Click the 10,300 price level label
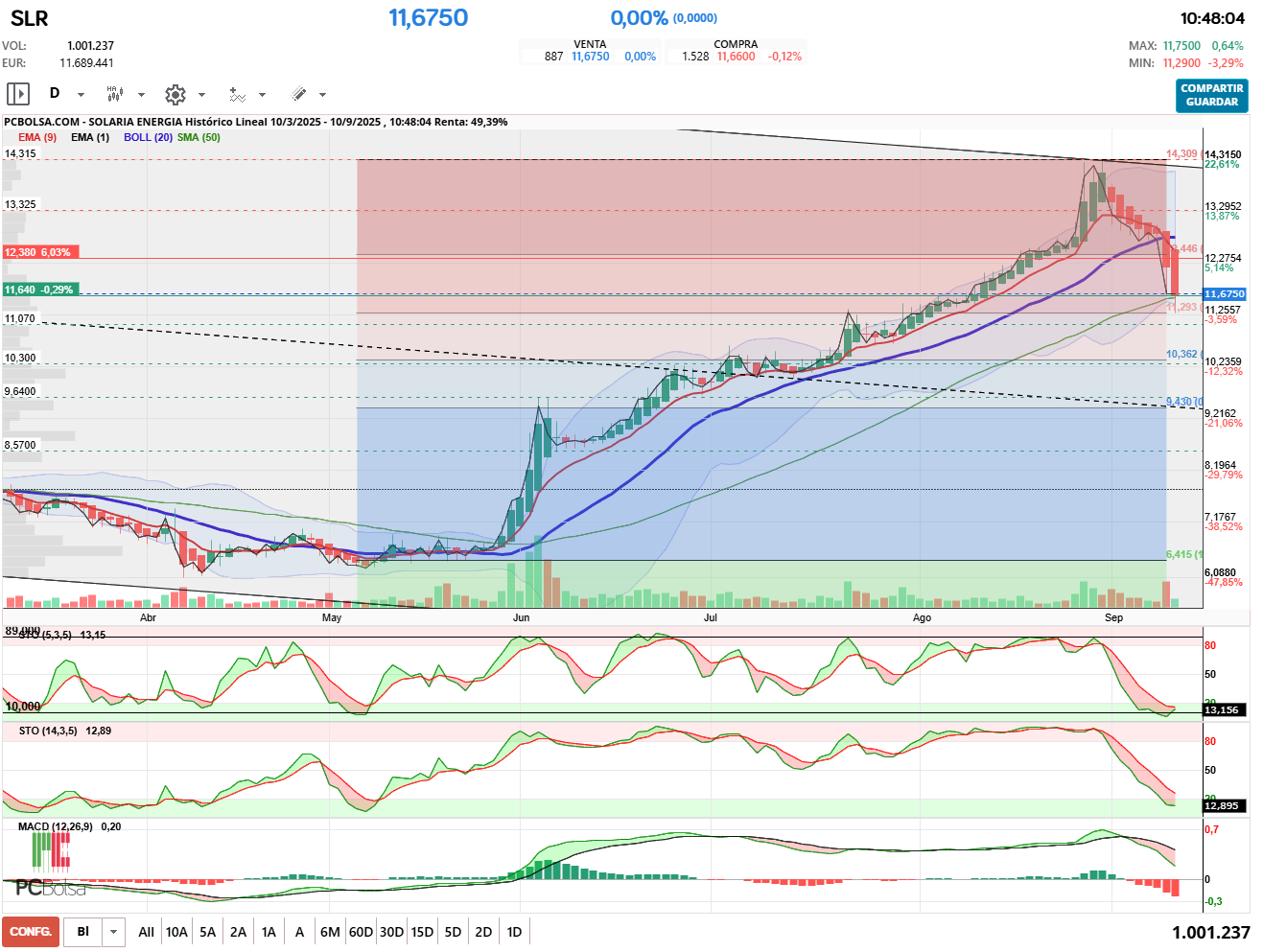The width and height of the screenshot is (1263, 952). coord(20,358)
